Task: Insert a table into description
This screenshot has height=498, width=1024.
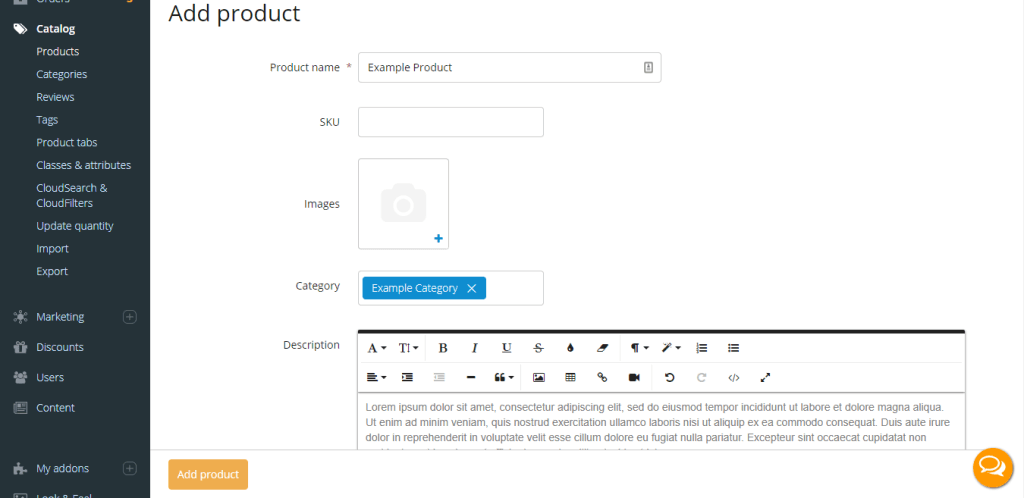Action: 570,377
